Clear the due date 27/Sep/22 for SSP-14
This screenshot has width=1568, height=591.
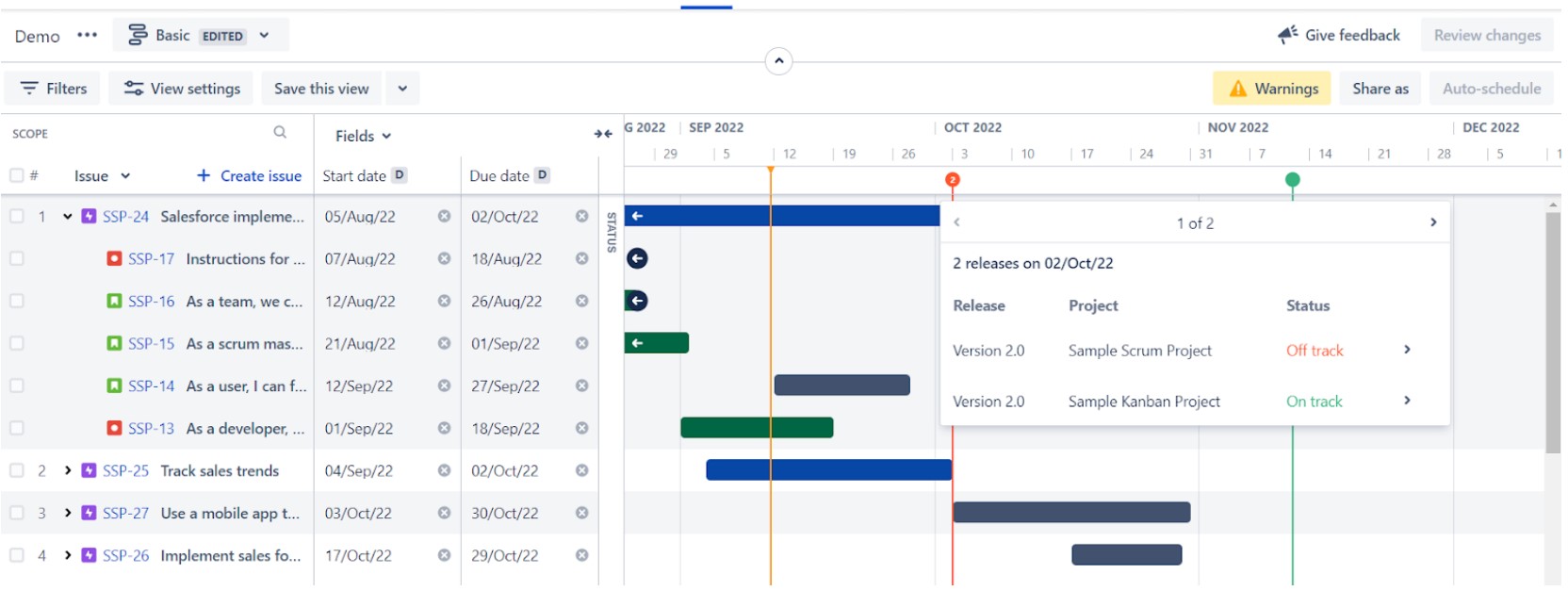[581, 386]
